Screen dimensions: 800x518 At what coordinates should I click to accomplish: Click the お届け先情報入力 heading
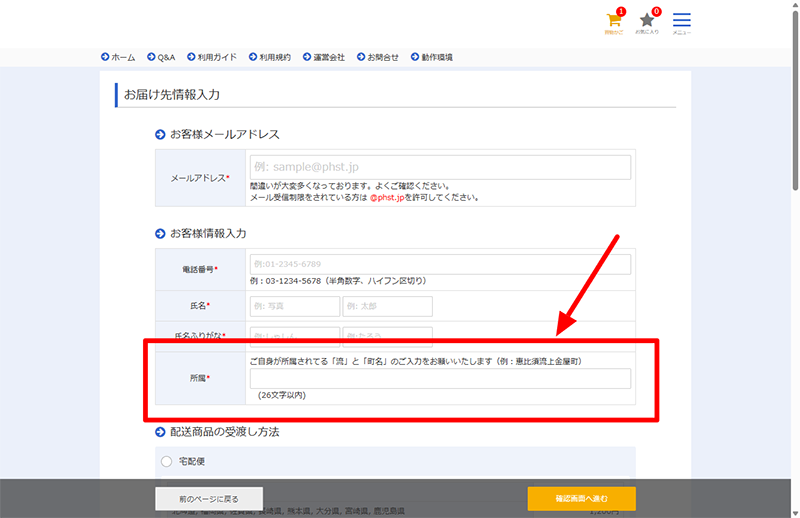coord(172,95)
